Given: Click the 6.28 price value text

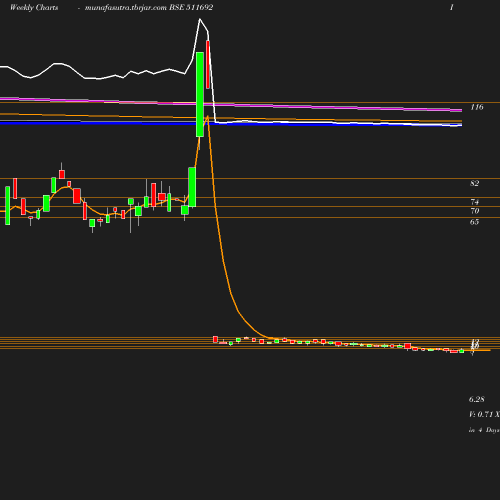Looking at the screenshot, I should tap(477, 399).
